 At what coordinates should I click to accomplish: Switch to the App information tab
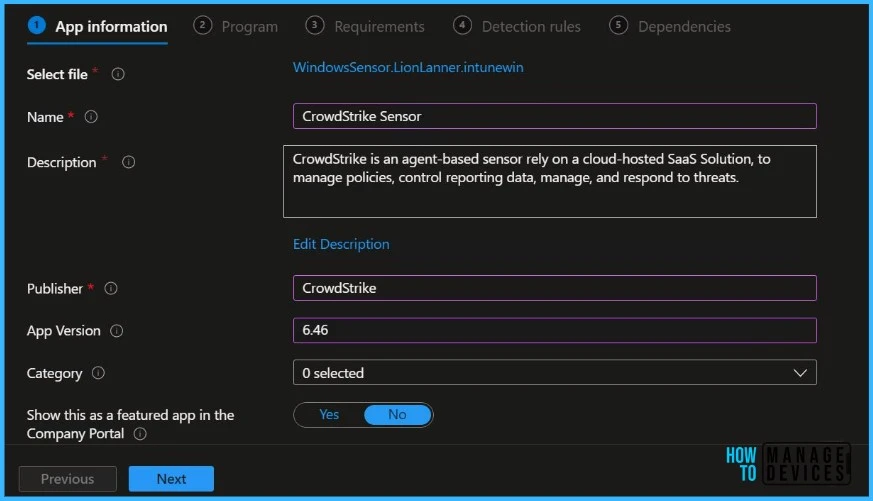coord(97,27)
